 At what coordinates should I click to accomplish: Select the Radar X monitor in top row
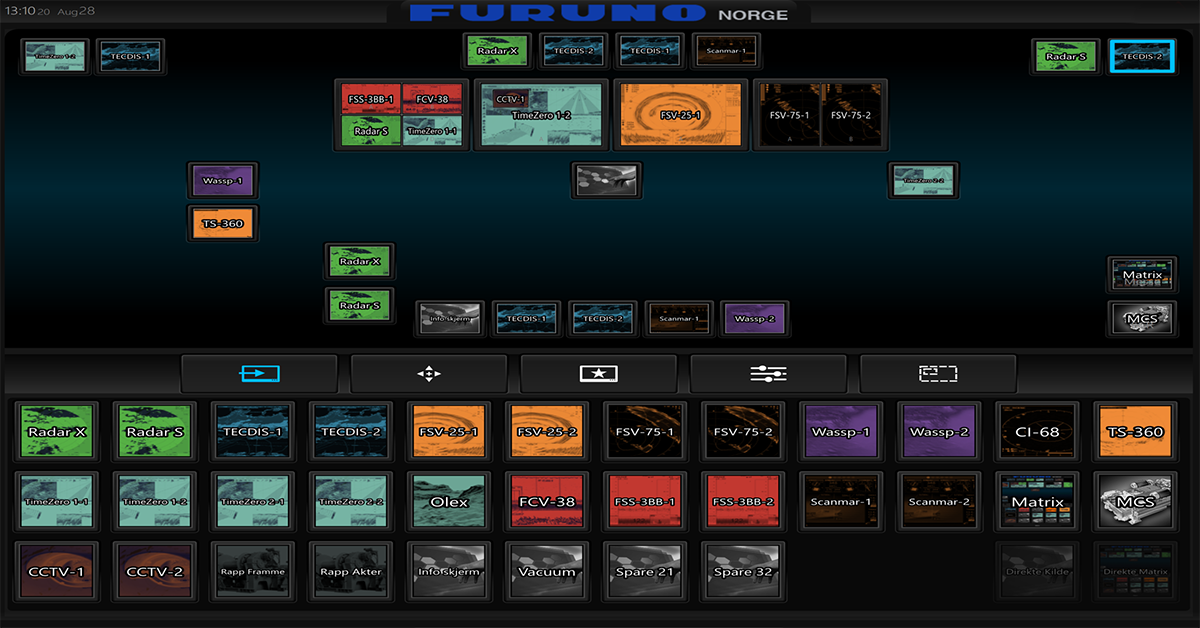click(x=498, y=50)
